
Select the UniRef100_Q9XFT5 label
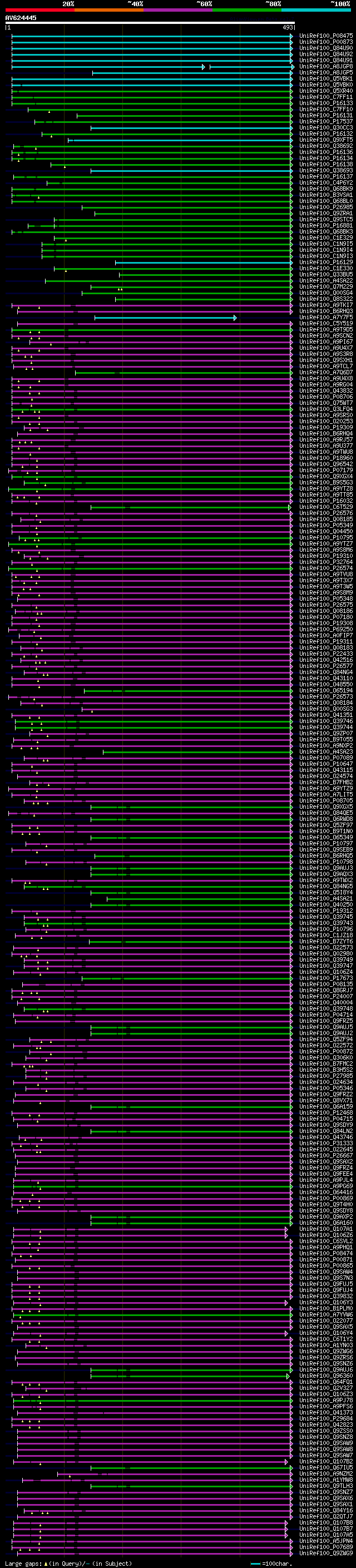coord(326,140)
